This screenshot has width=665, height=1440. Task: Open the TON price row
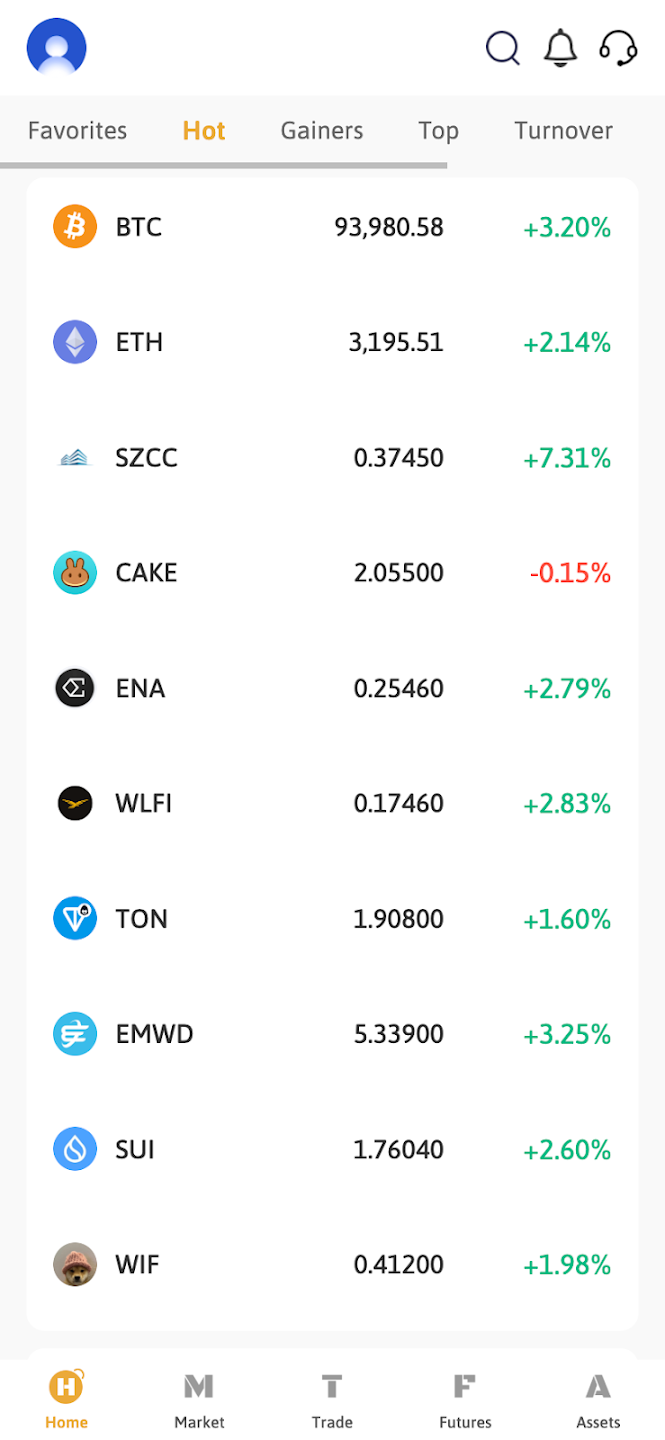pos(332,919)
